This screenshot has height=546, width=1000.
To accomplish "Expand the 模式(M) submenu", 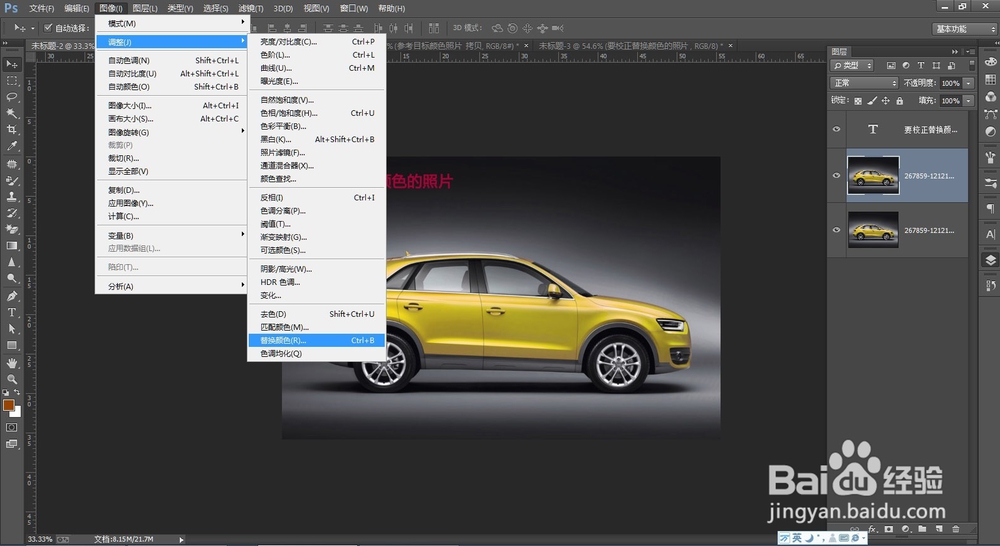I will point(171,23).
